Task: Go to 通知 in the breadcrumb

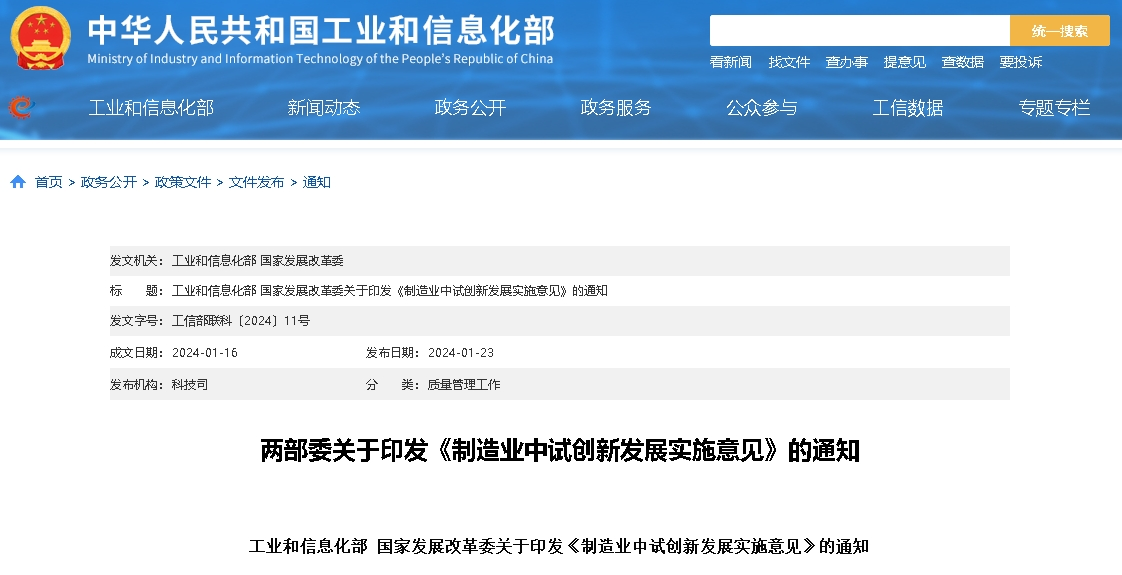Action: click(x=316, y=182)
